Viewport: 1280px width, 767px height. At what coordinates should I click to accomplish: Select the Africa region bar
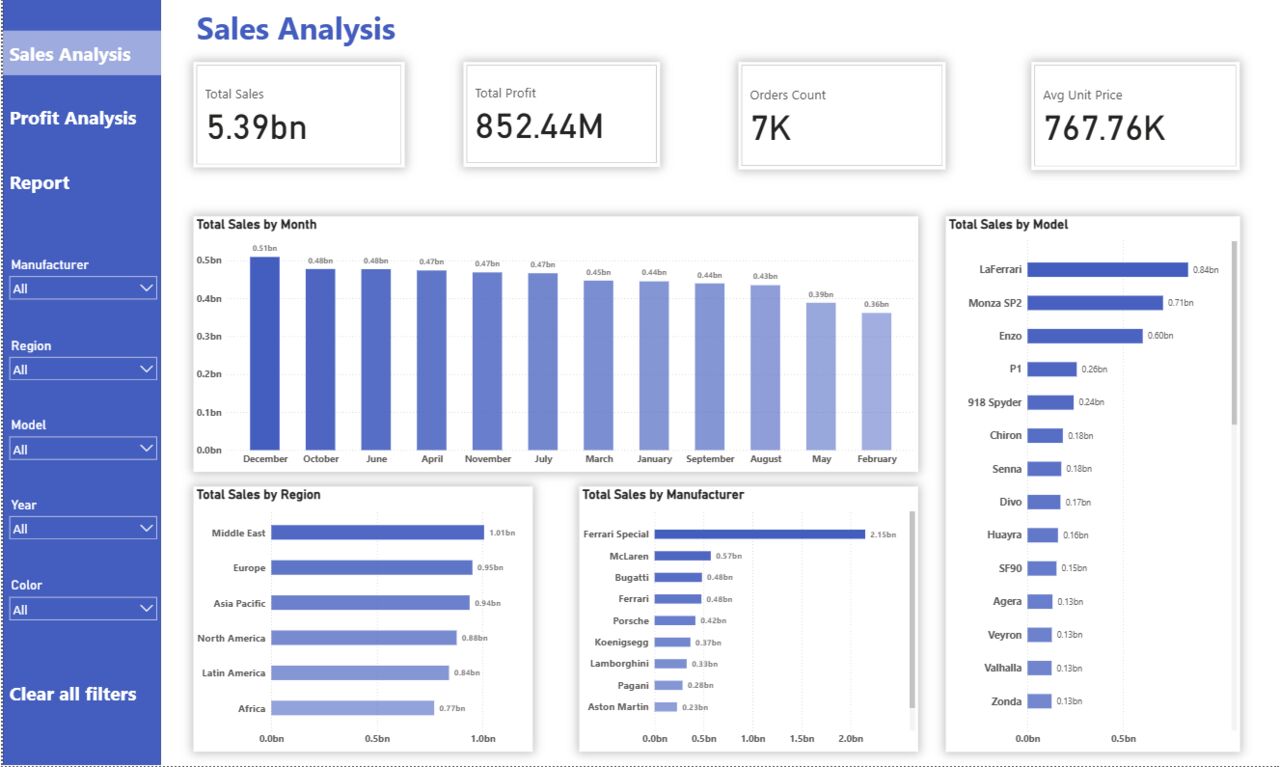pos(353,708)
